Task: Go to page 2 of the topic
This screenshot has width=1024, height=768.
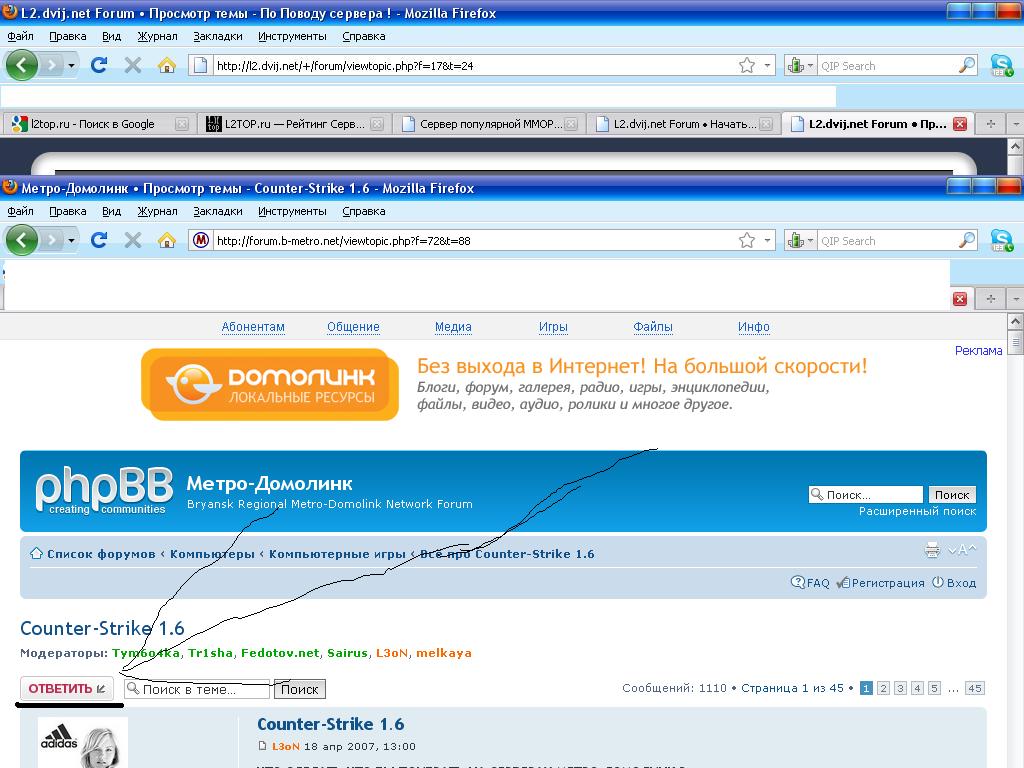Action: [x=883, y=688]
